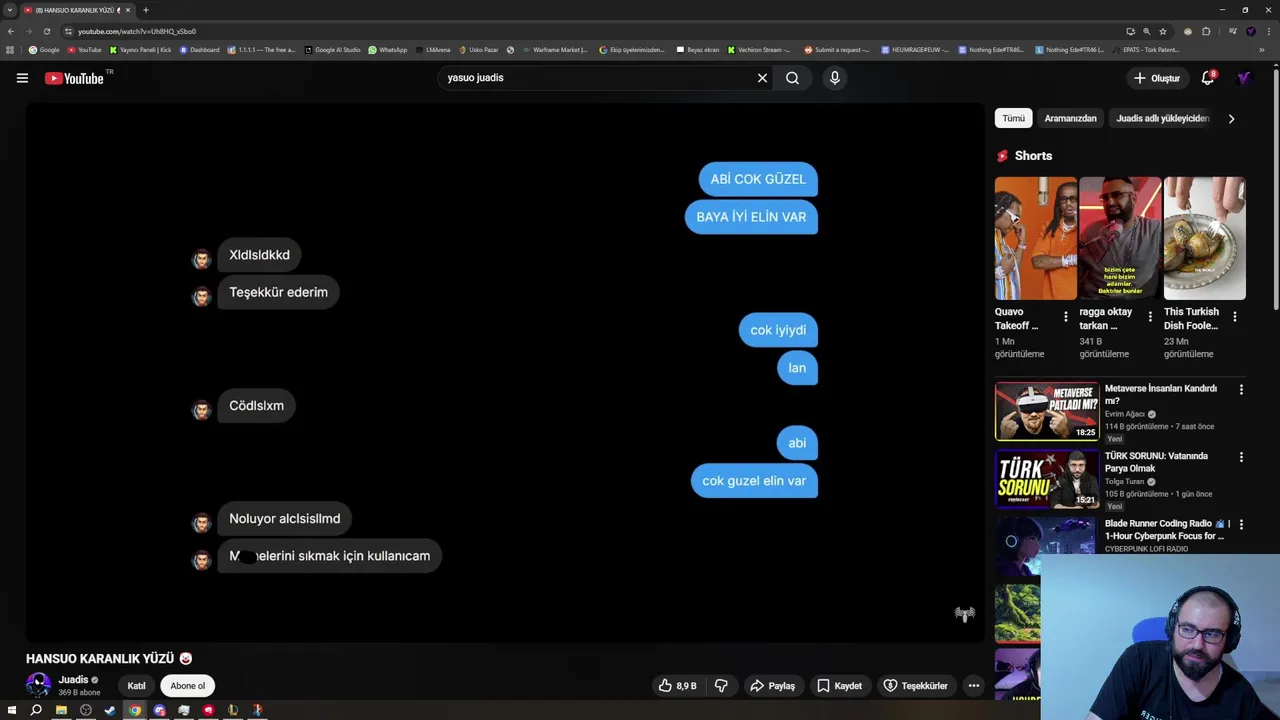Image resolution: width=1280 pixels, height=720 pixels.
Task: Click the page vertical scrollbar
Action: pos(1275,190)
